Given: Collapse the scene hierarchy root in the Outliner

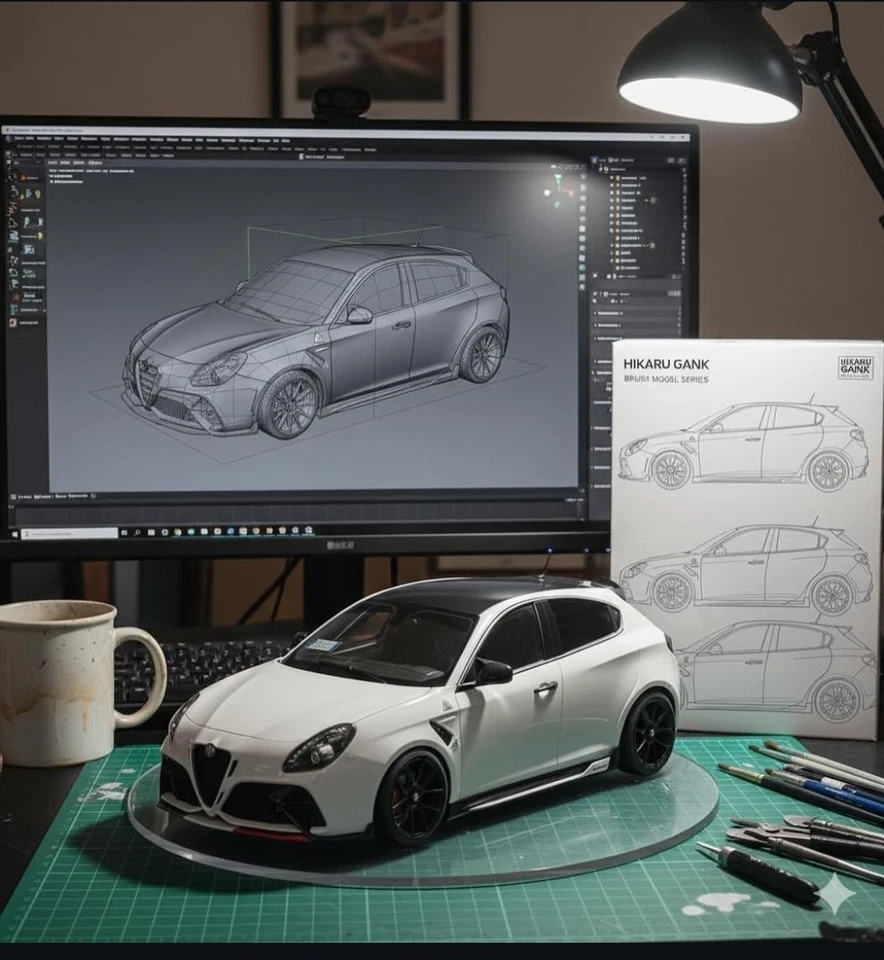Looking at the screenshot, I should coord(600,168).
